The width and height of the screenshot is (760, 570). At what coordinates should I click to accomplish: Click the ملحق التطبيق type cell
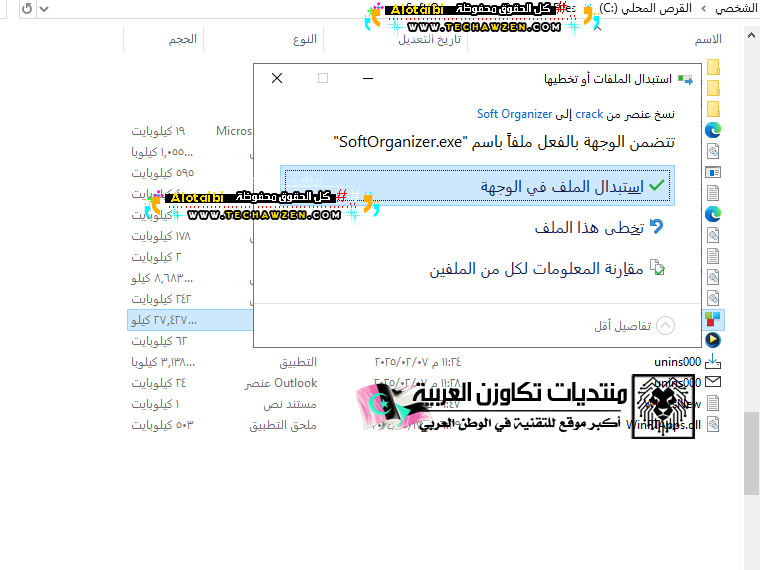[x=283, y=425]
